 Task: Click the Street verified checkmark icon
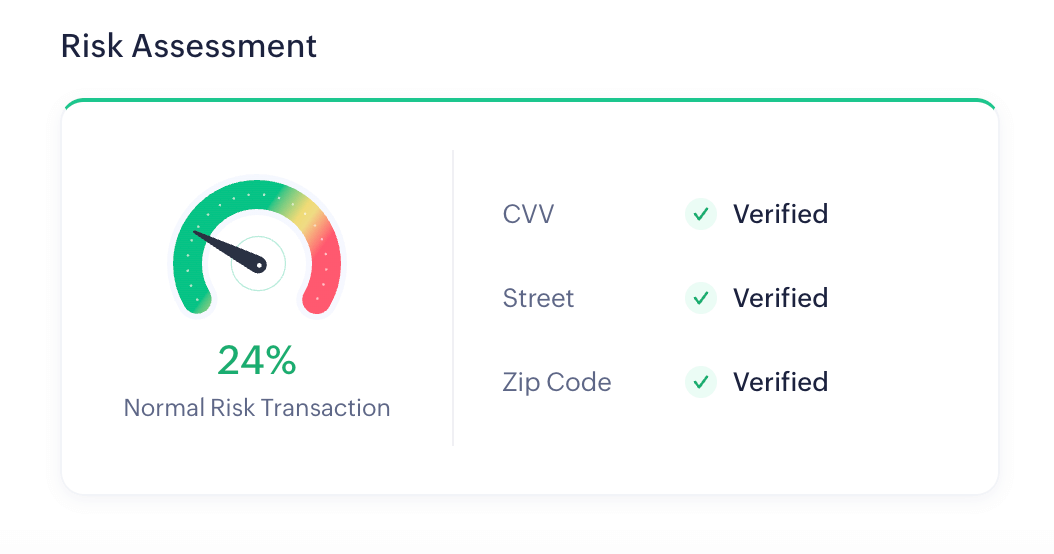(x=701, y=298)
